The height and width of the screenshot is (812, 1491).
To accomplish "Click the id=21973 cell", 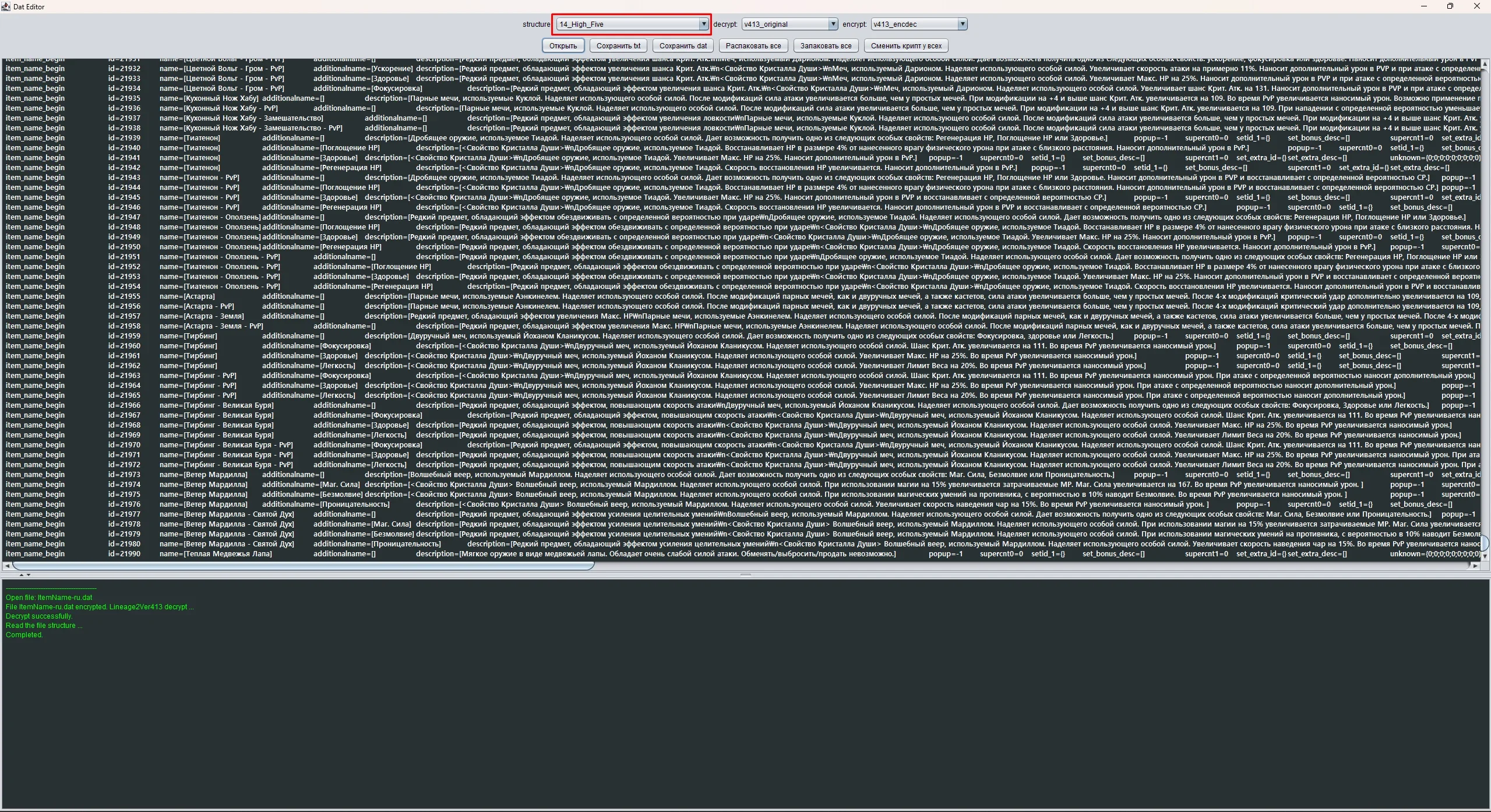I will 124,475.
